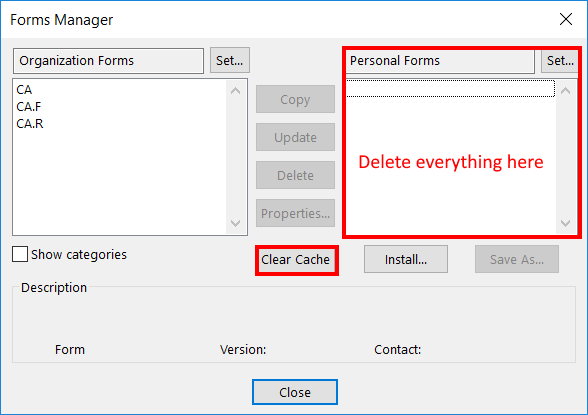The image size is (588, 415).
Task: Click the Personal Forms library field
Action: coord(440,61)
